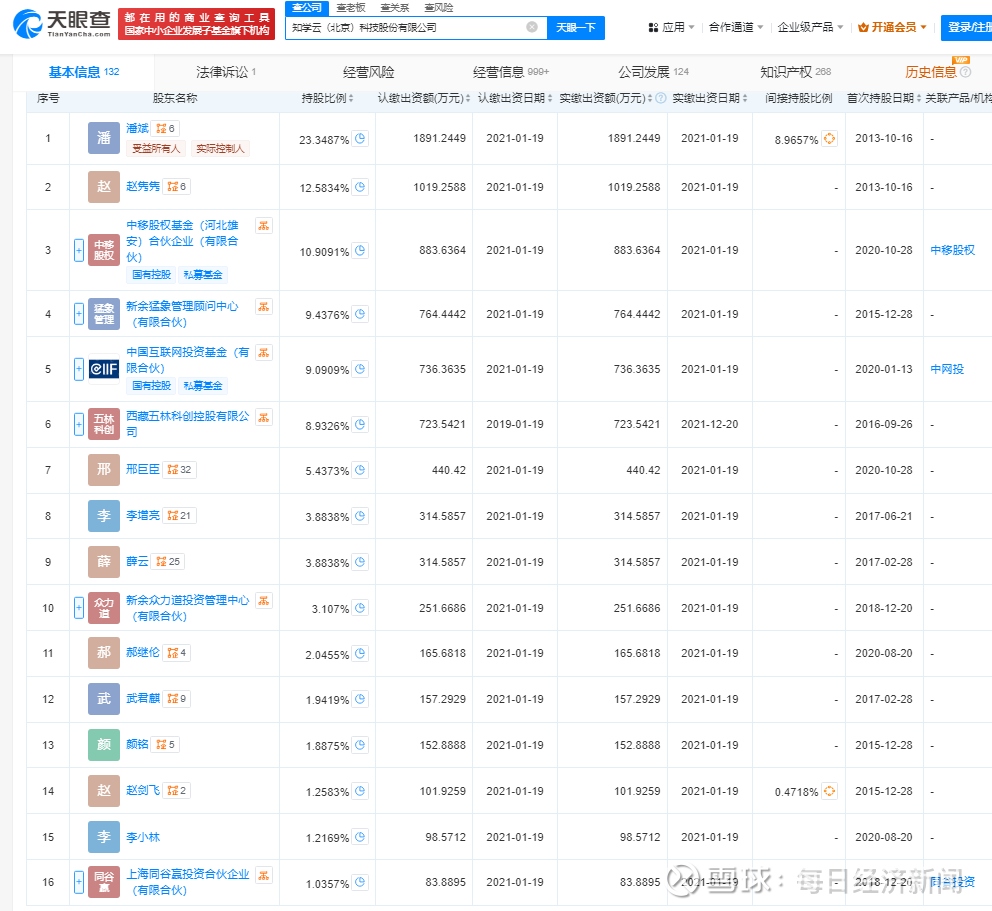
Task: Open the 合作通道 dropdown menu
Action: (736, 27)
